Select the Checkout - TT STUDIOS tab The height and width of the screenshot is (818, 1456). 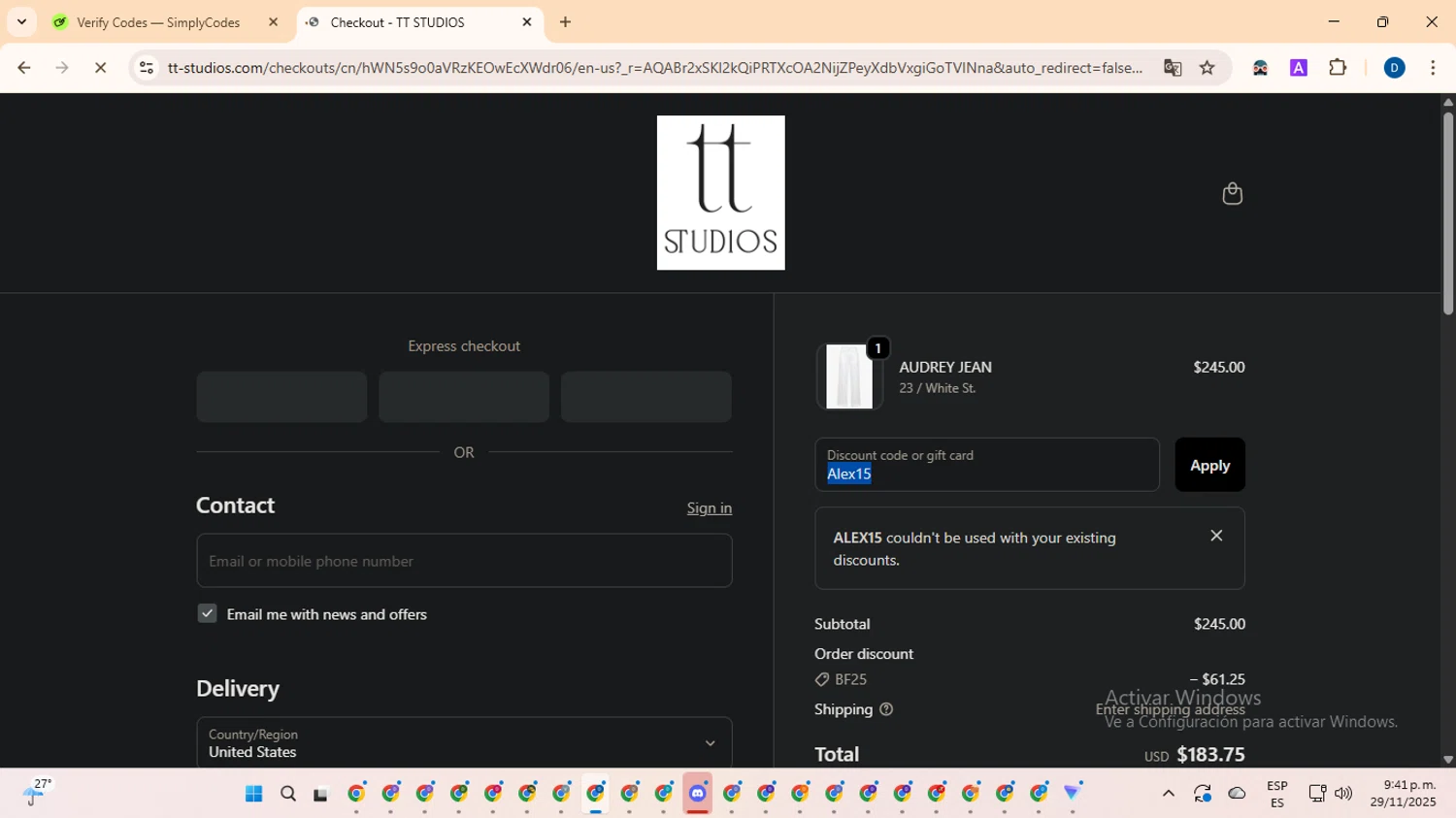coord(398,22)
